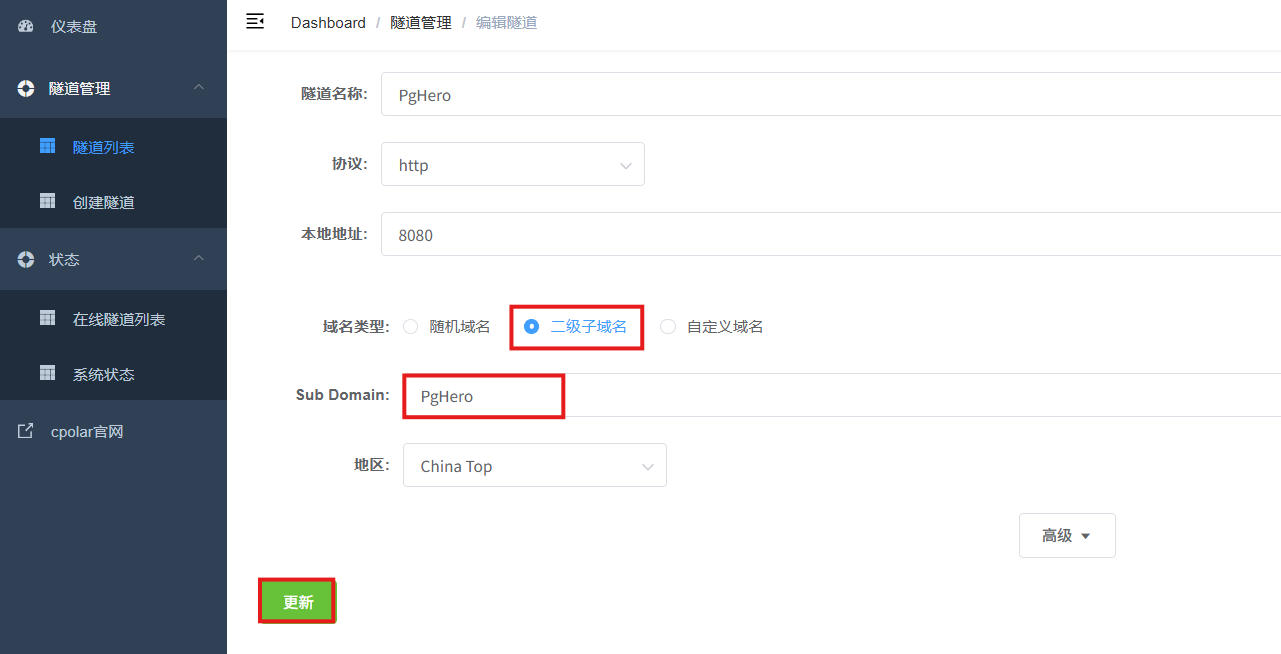Viewport: 1281px width, 654px height.
Task: Click the external link icon for cpolar官网
Action: pos(26,431)
